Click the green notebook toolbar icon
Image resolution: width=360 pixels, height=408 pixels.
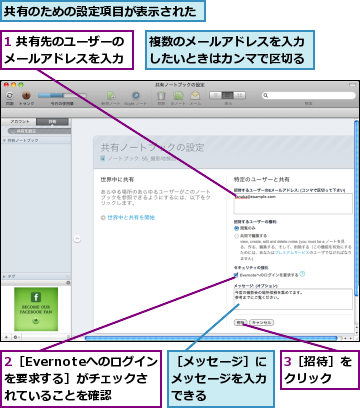pos(178,96)
